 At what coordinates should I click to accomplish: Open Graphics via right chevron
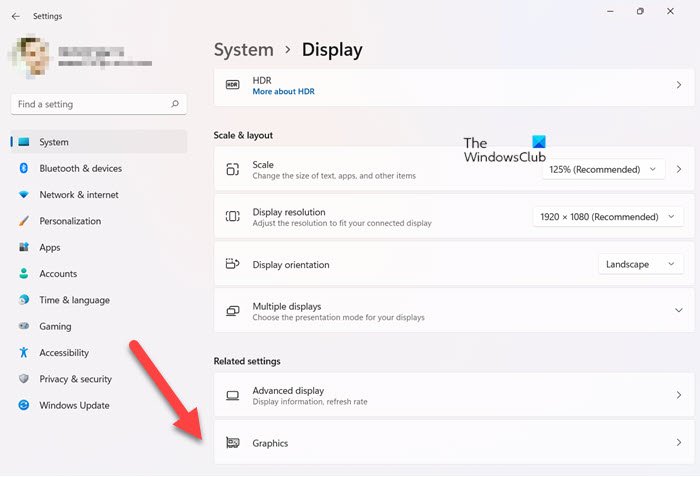(x=679, y=443)
